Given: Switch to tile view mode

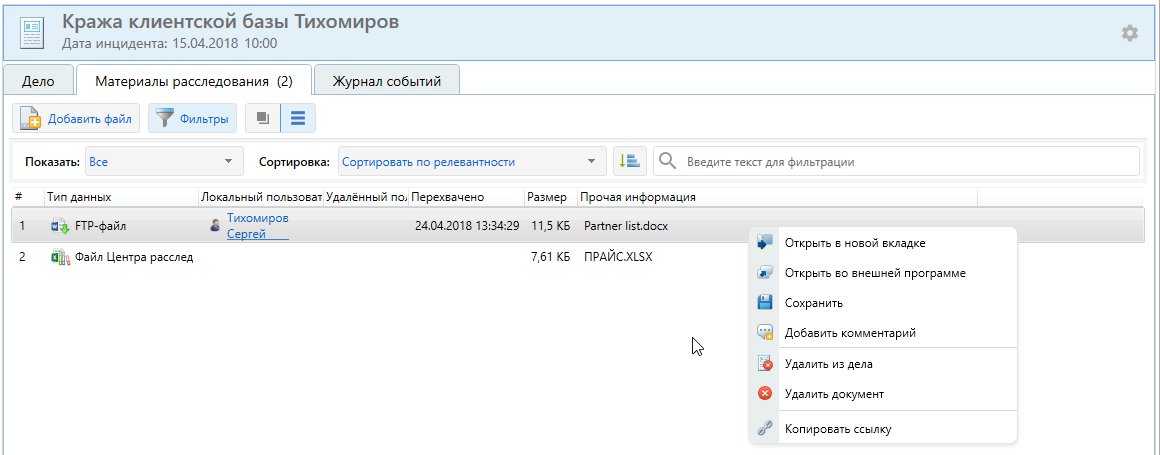Looking at the screenshot, I should [x=263, y=118].
